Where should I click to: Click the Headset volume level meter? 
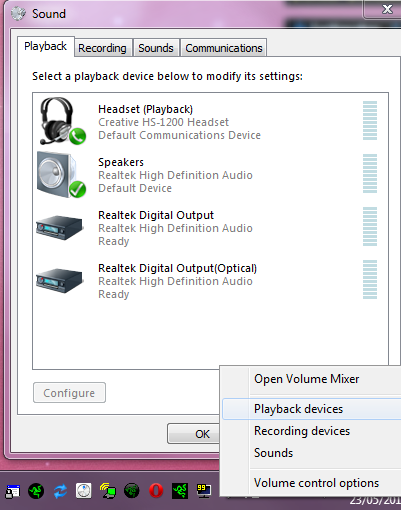coord(370,120)
